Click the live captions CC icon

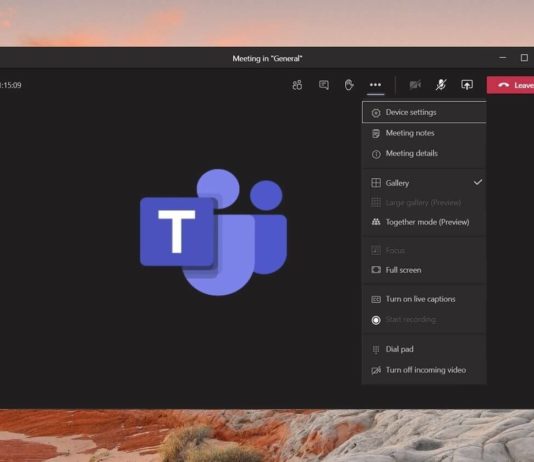[376, 299]
